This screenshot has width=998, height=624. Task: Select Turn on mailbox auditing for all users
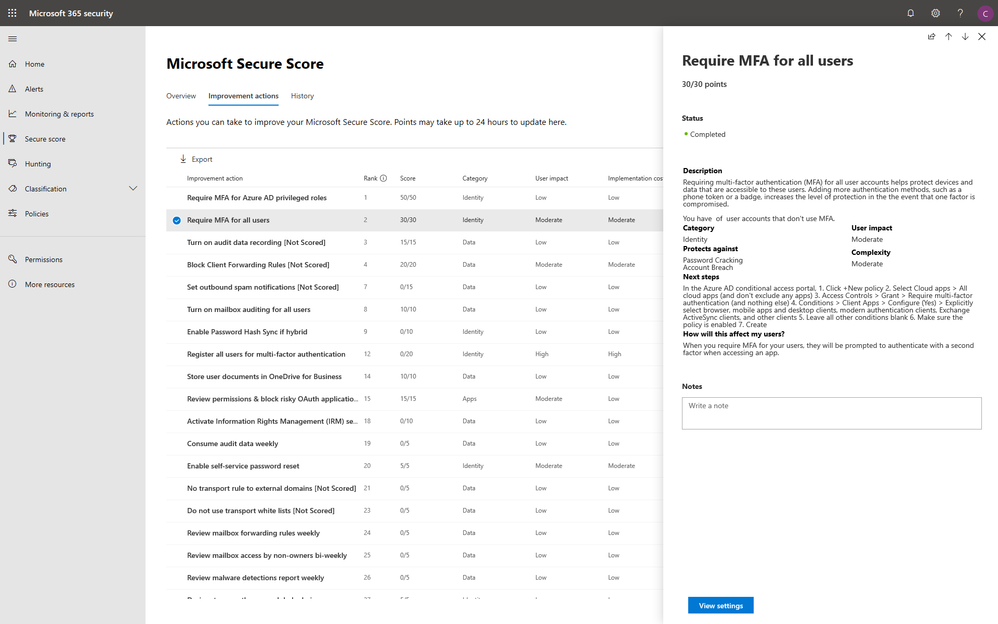[x=414, y=309]
